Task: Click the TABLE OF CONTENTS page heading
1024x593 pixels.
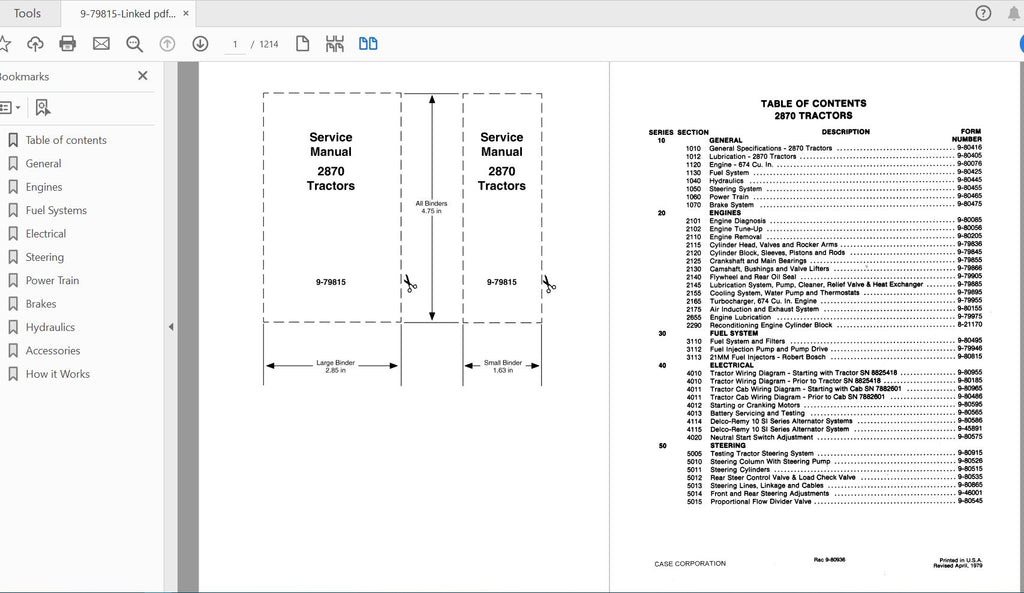Action: click(813, 103)
